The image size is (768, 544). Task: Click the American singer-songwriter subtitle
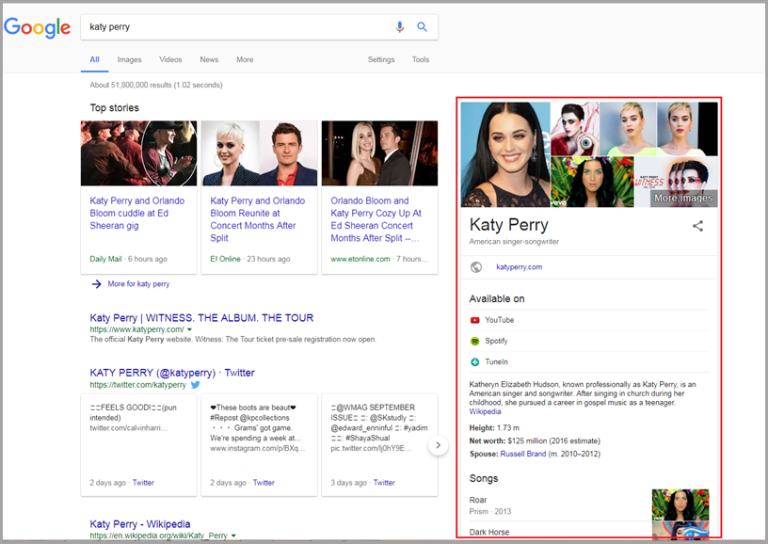pos(514,241)
